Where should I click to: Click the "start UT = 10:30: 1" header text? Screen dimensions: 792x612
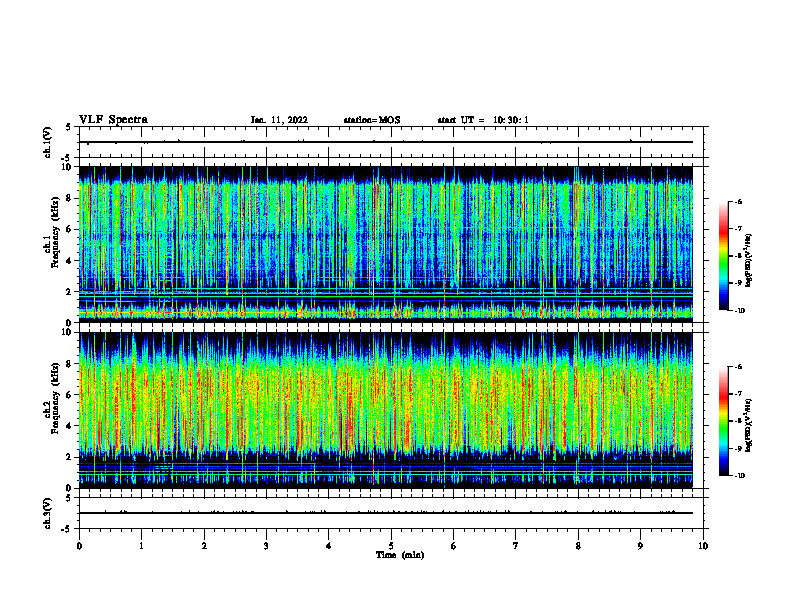pos(483,120)
